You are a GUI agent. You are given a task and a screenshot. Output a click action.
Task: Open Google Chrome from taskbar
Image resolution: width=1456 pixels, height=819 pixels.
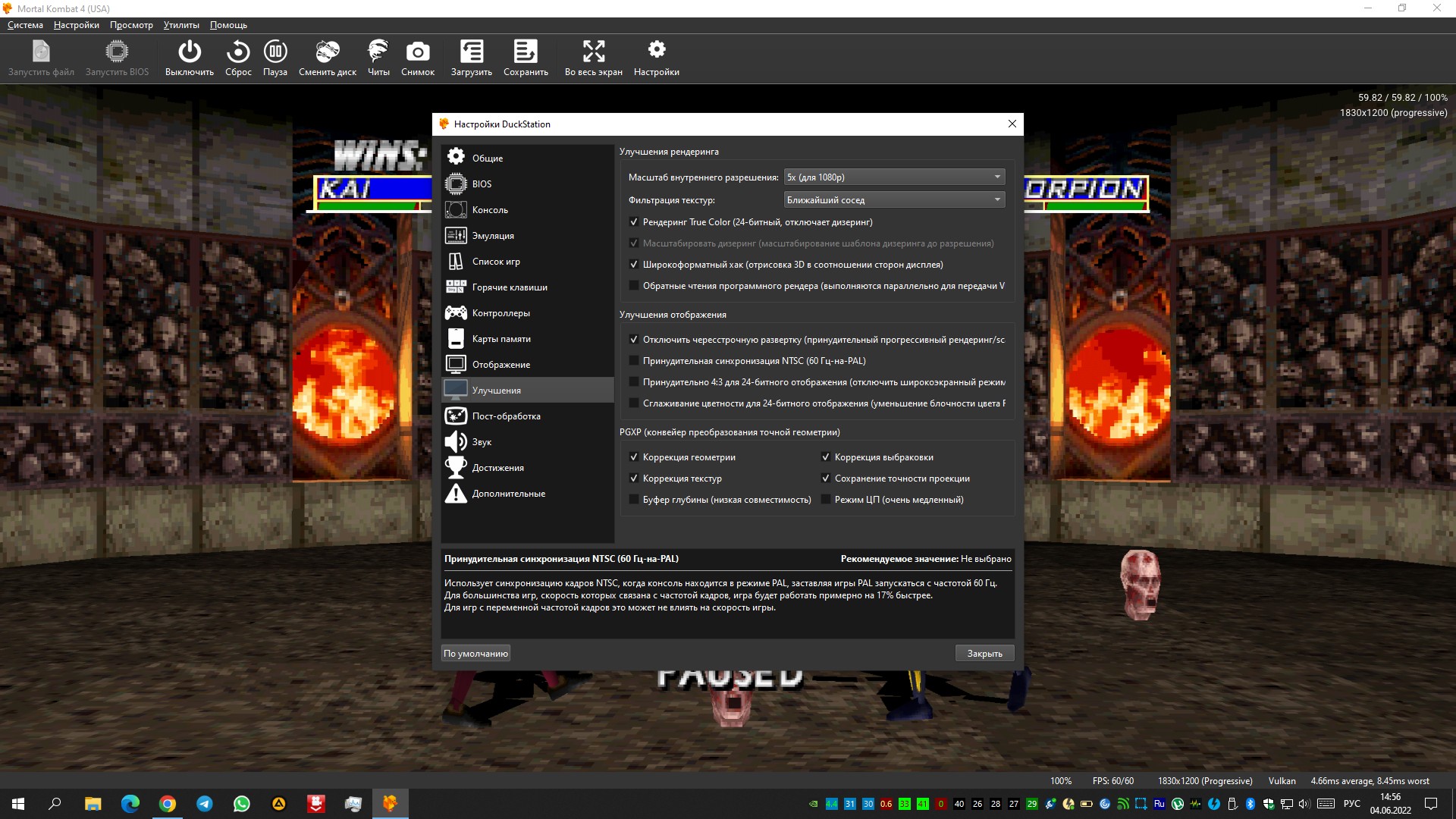click(x=168, y=804)
